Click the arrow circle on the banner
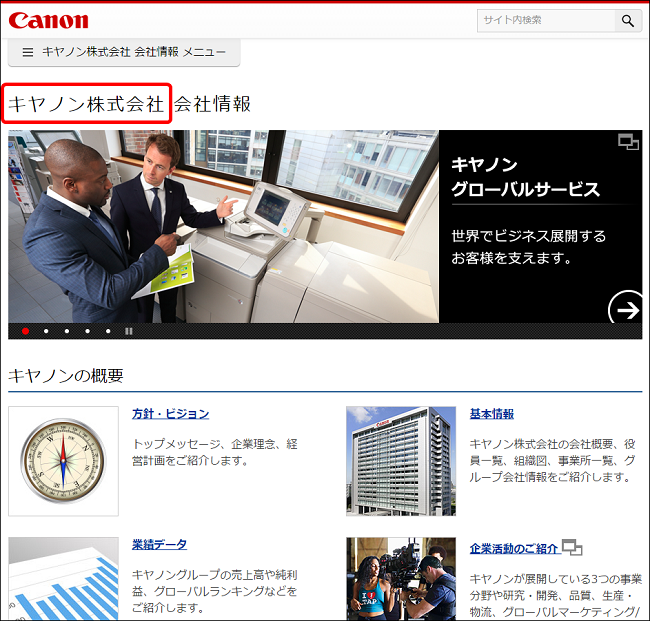650x621 pixels. 626,309
